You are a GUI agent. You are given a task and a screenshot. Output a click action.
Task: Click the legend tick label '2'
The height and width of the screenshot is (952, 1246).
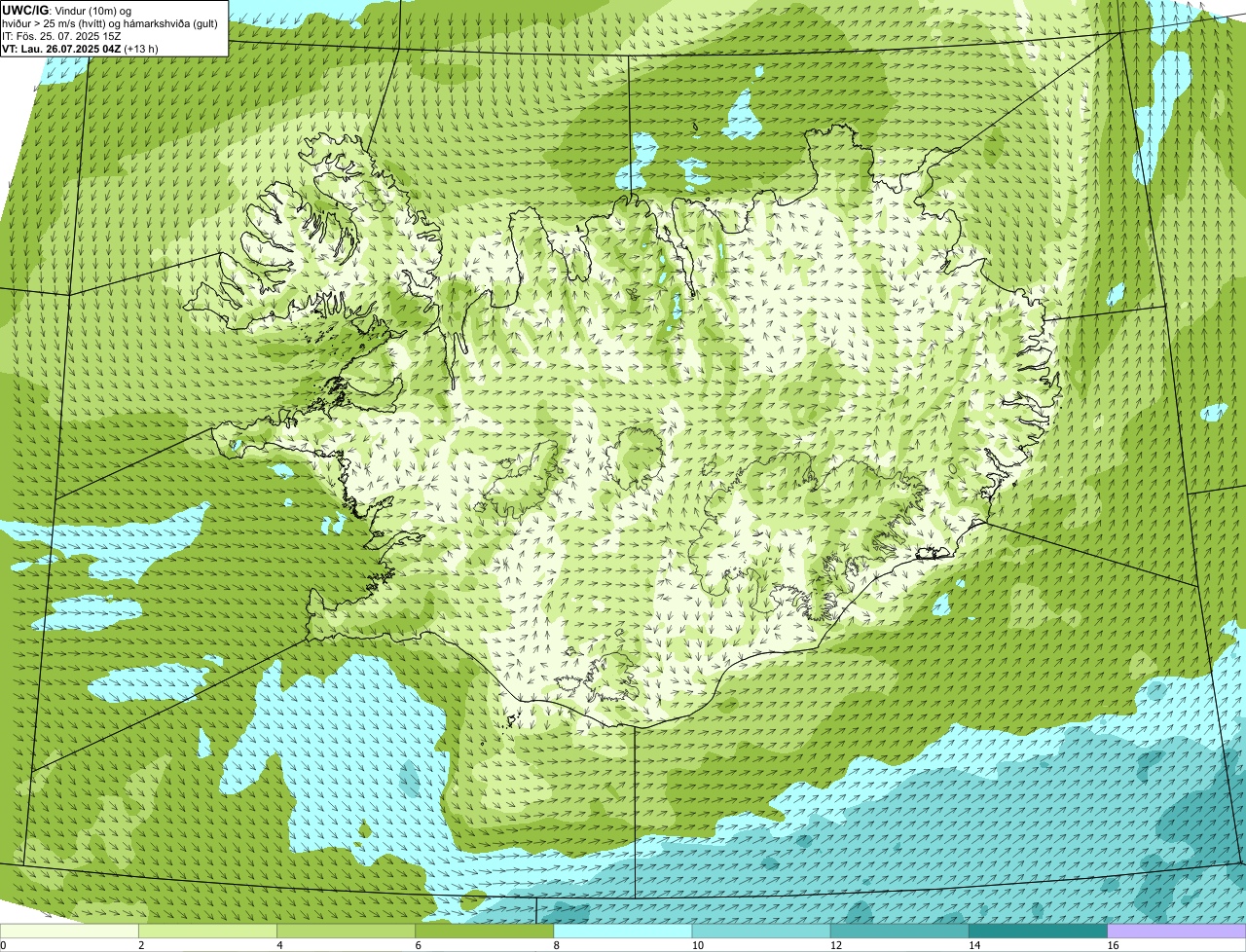tap(141, 945)
